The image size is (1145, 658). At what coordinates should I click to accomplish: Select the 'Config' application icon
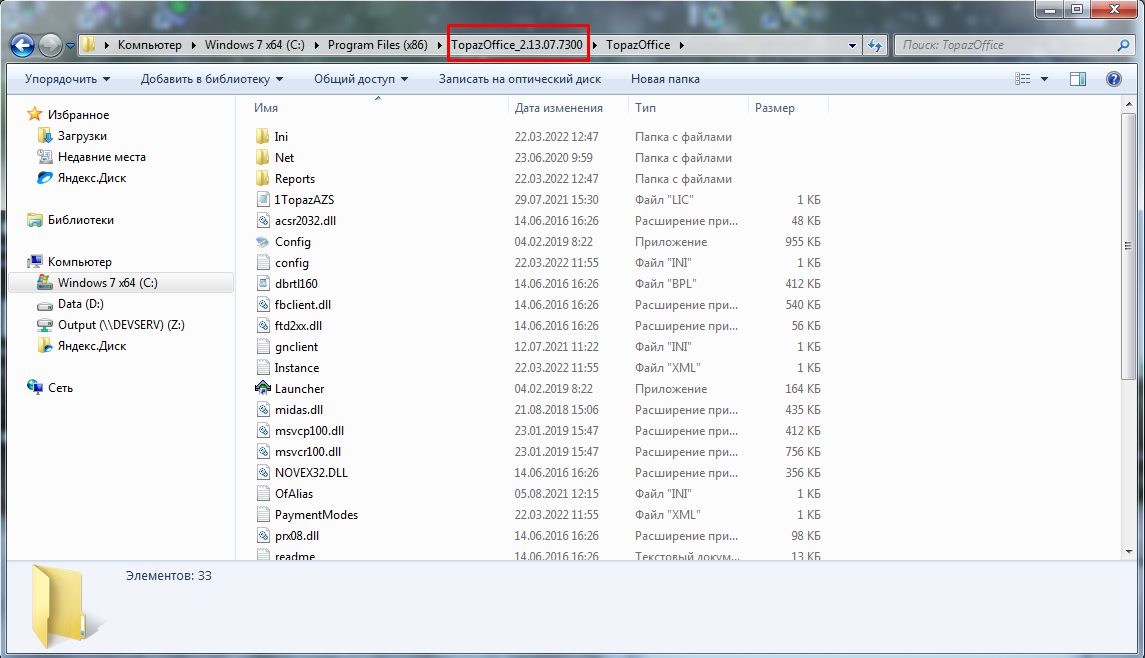point(263,242)
